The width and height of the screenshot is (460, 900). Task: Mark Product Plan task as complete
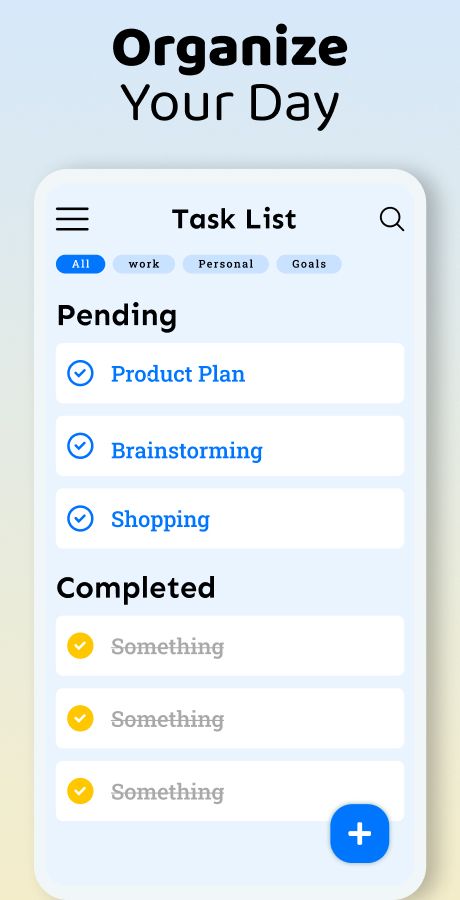click(80, 373)
